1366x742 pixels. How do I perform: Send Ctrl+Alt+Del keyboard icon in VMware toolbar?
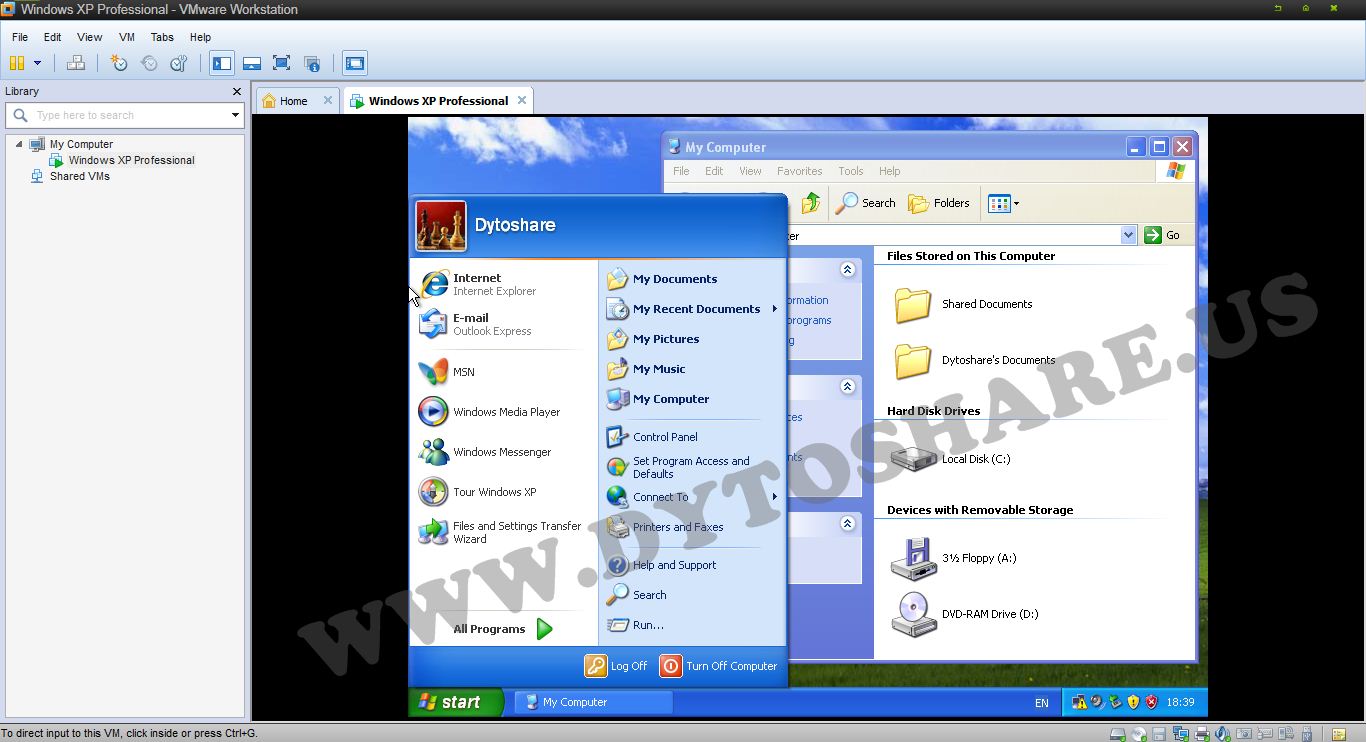click(x=76, y=63)
